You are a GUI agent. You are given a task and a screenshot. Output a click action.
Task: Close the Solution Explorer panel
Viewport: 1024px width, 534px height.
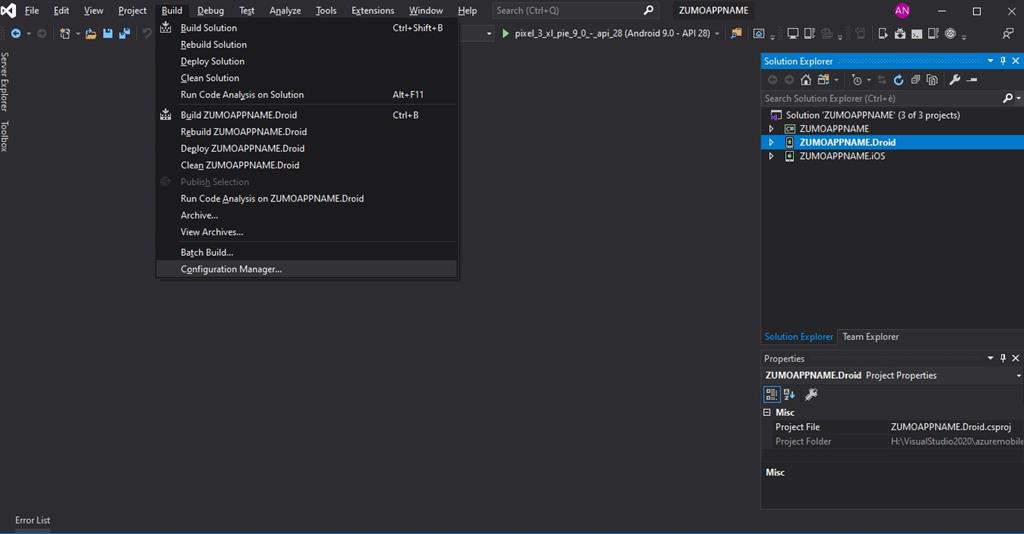[x=1016, y=61]
